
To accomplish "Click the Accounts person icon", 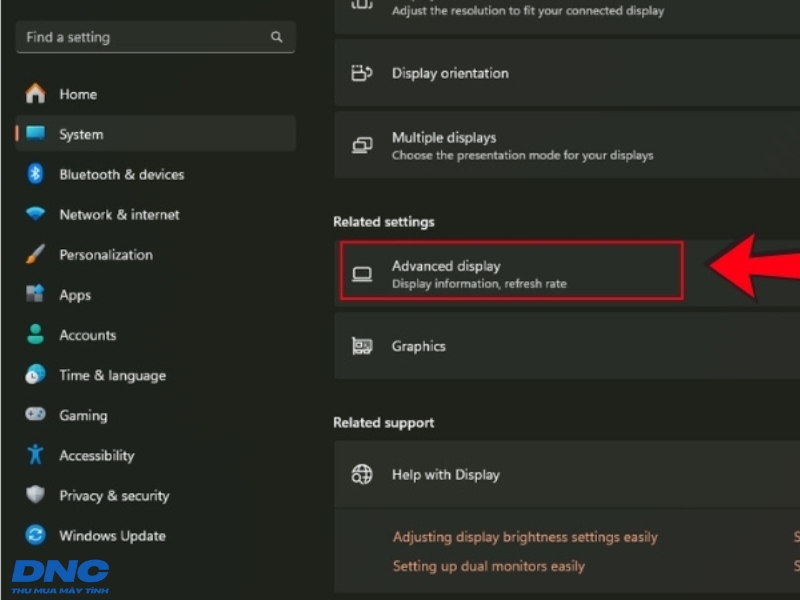I will [x=36, y=334].
